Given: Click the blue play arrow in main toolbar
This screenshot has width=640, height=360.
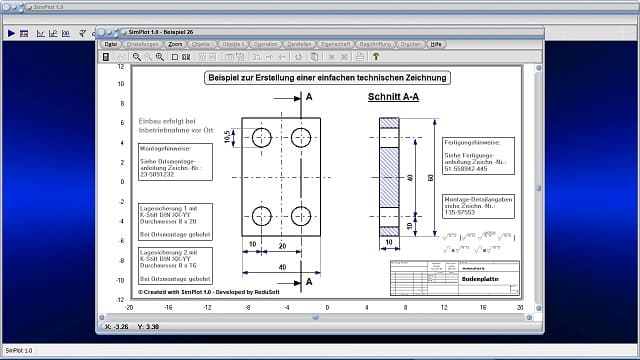Looking at the screenshot, I should pos(11,33).
